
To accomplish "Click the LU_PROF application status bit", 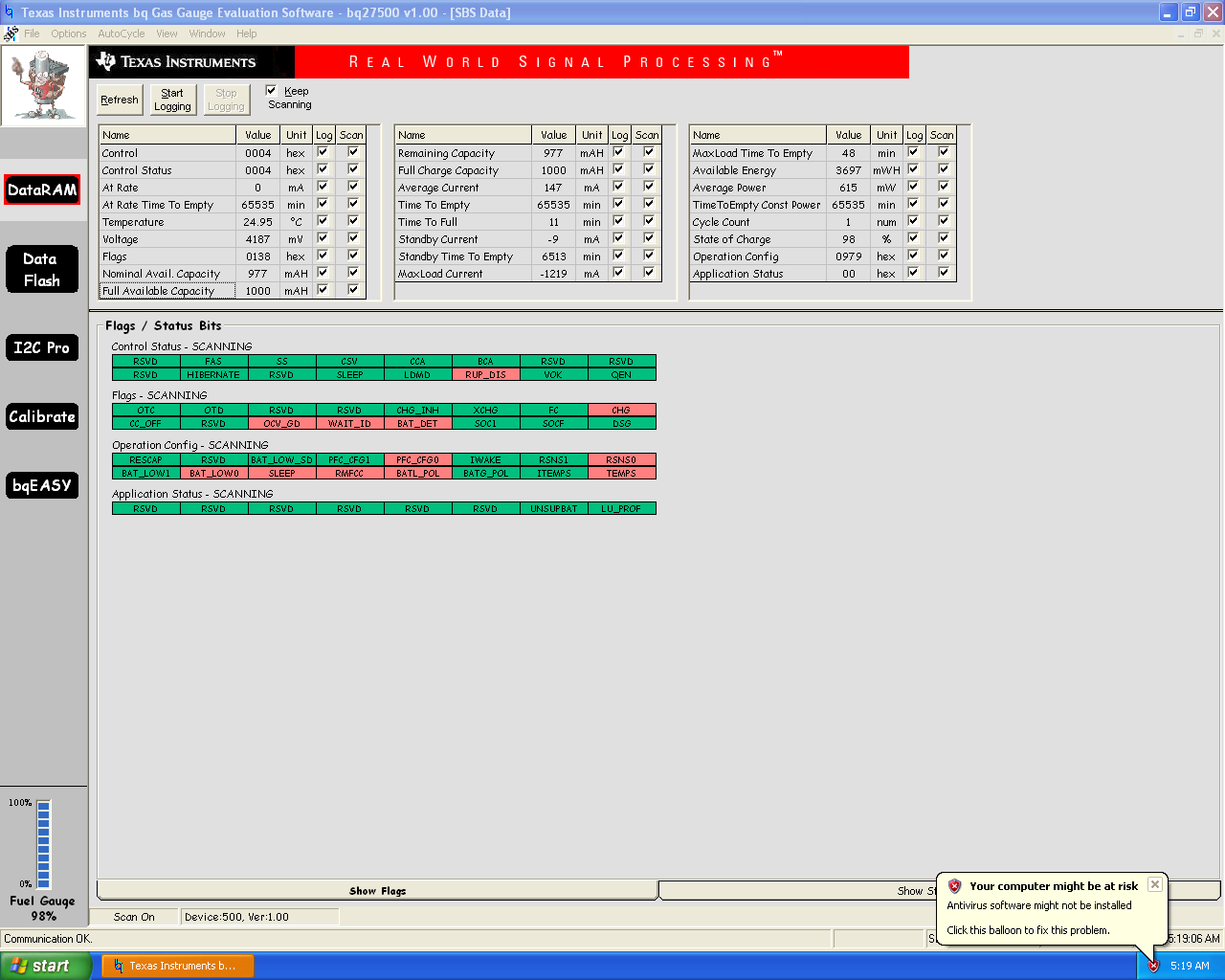I will (621, 508).
